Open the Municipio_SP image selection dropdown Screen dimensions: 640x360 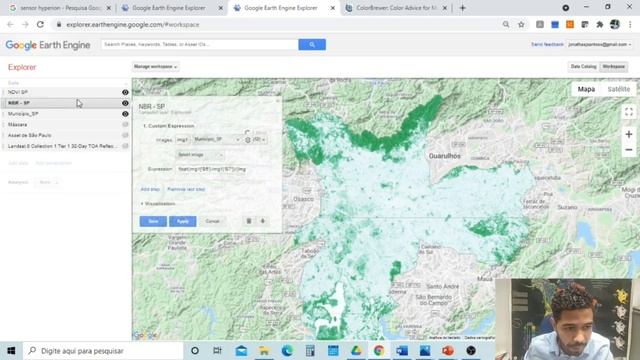217,140
